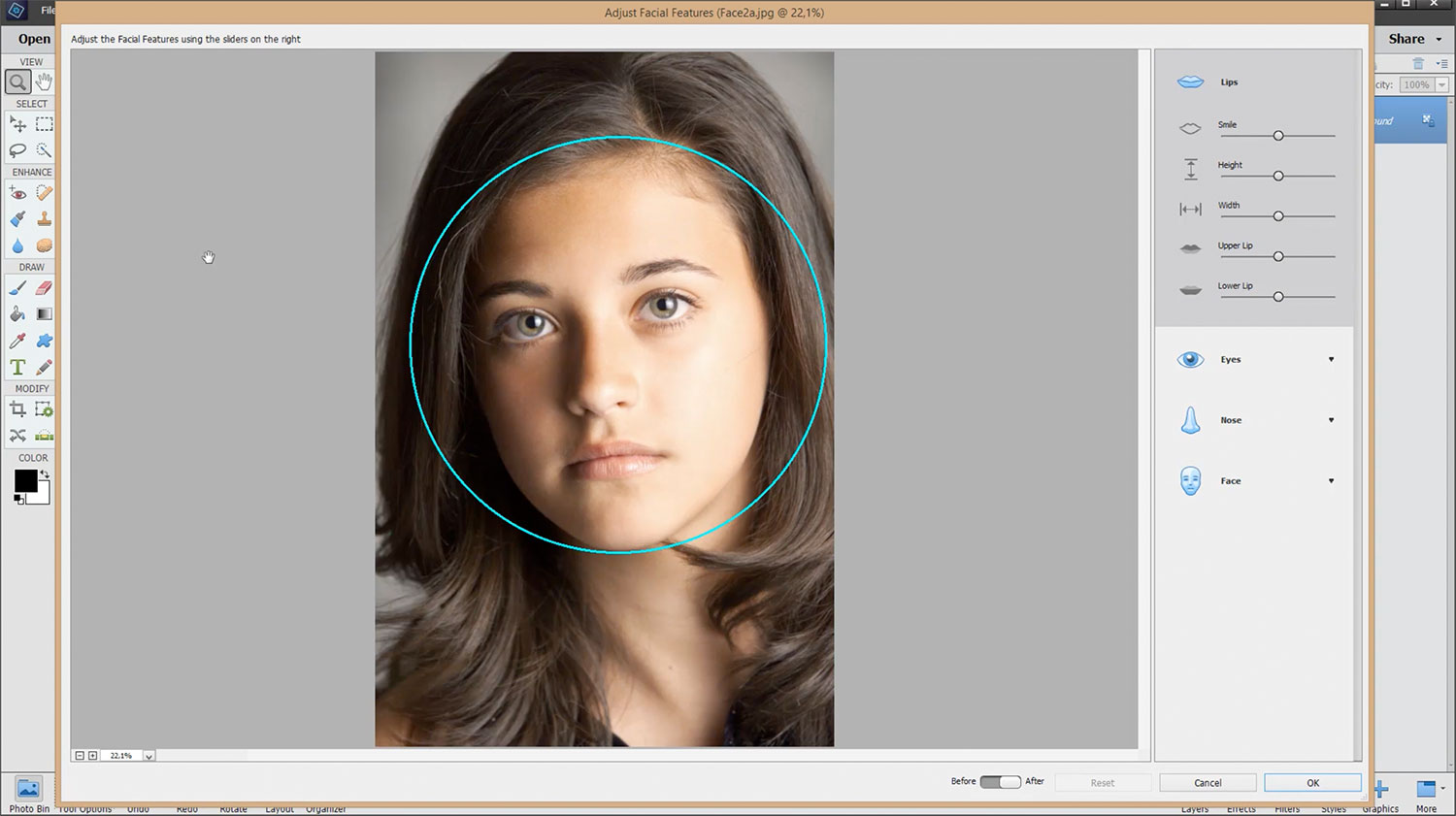Activate the Horizontal Type tool
This screenshot has height=816, width=1456.
point(17,368)
